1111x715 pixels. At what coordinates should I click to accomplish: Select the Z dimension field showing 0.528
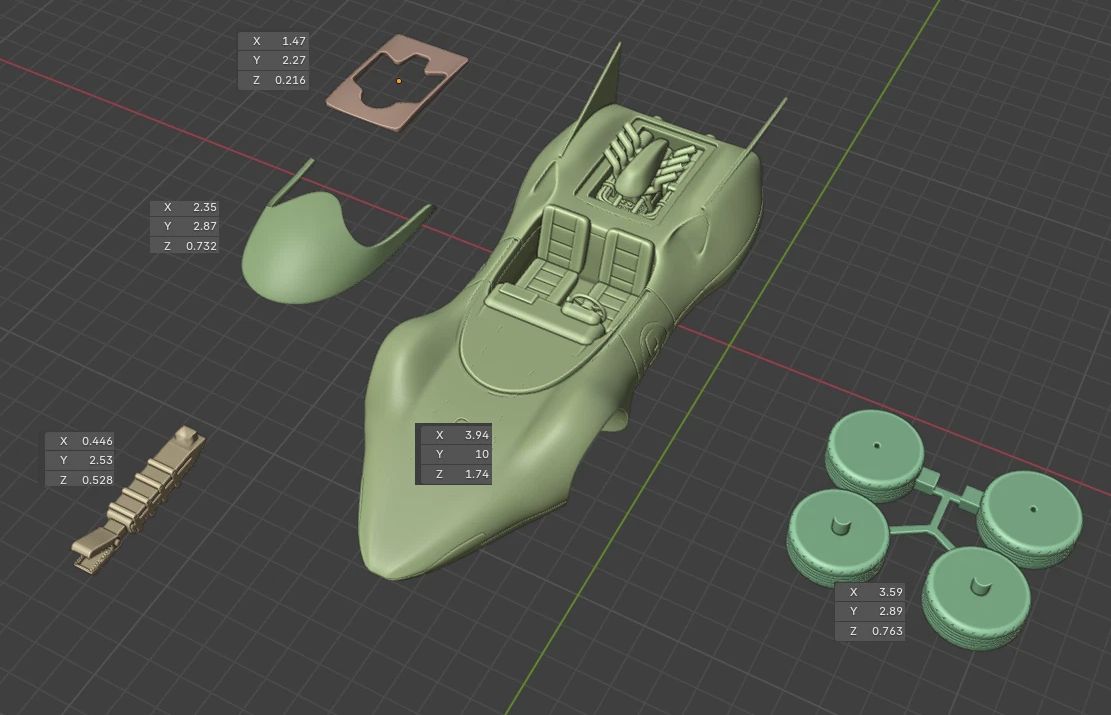(x=80, y=480)
